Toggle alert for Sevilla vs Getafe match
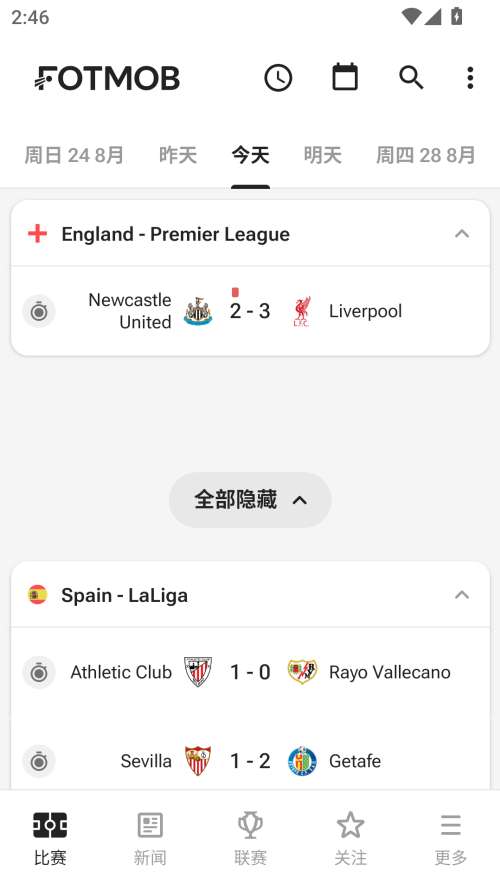 (x=39, y=761)
